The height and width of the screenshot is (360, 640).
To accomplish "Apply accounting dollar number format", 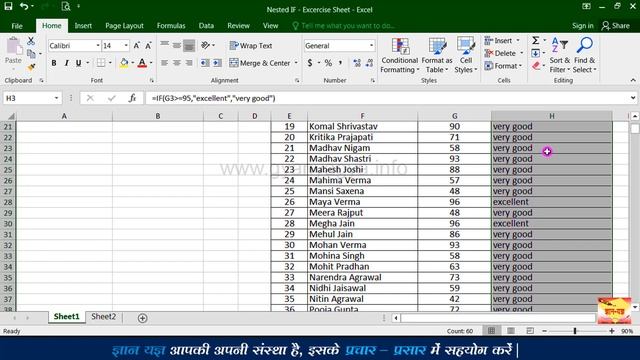I will (310, 63).
